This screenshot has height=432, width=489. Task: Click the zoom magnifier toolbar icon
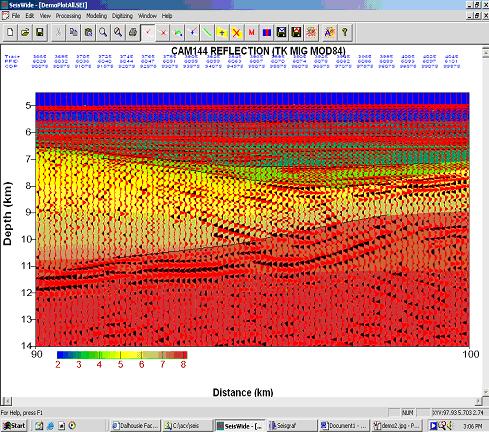tap(103, 32)
